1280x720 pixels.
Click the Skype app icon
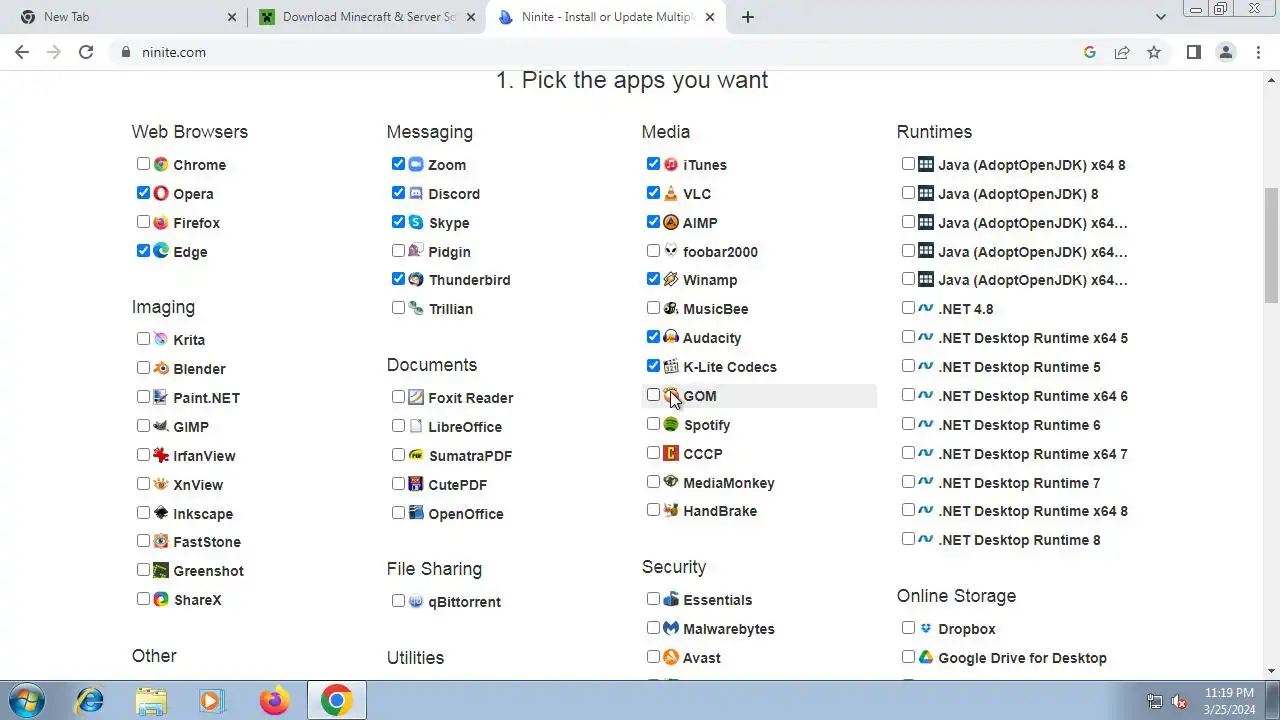click(x=416, y=222)
